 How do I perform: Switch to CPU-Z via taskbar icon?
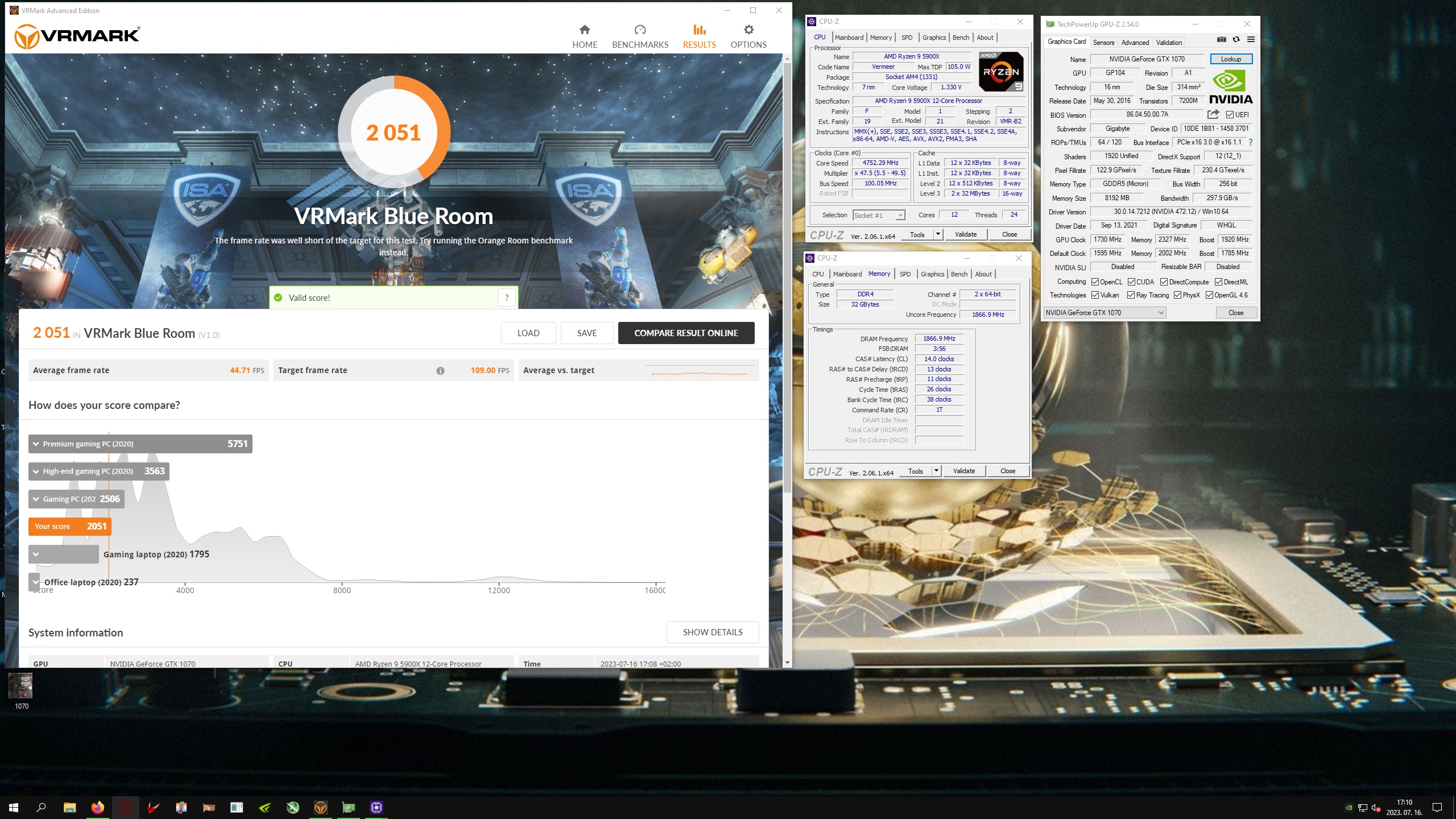(x=377, y=807)
